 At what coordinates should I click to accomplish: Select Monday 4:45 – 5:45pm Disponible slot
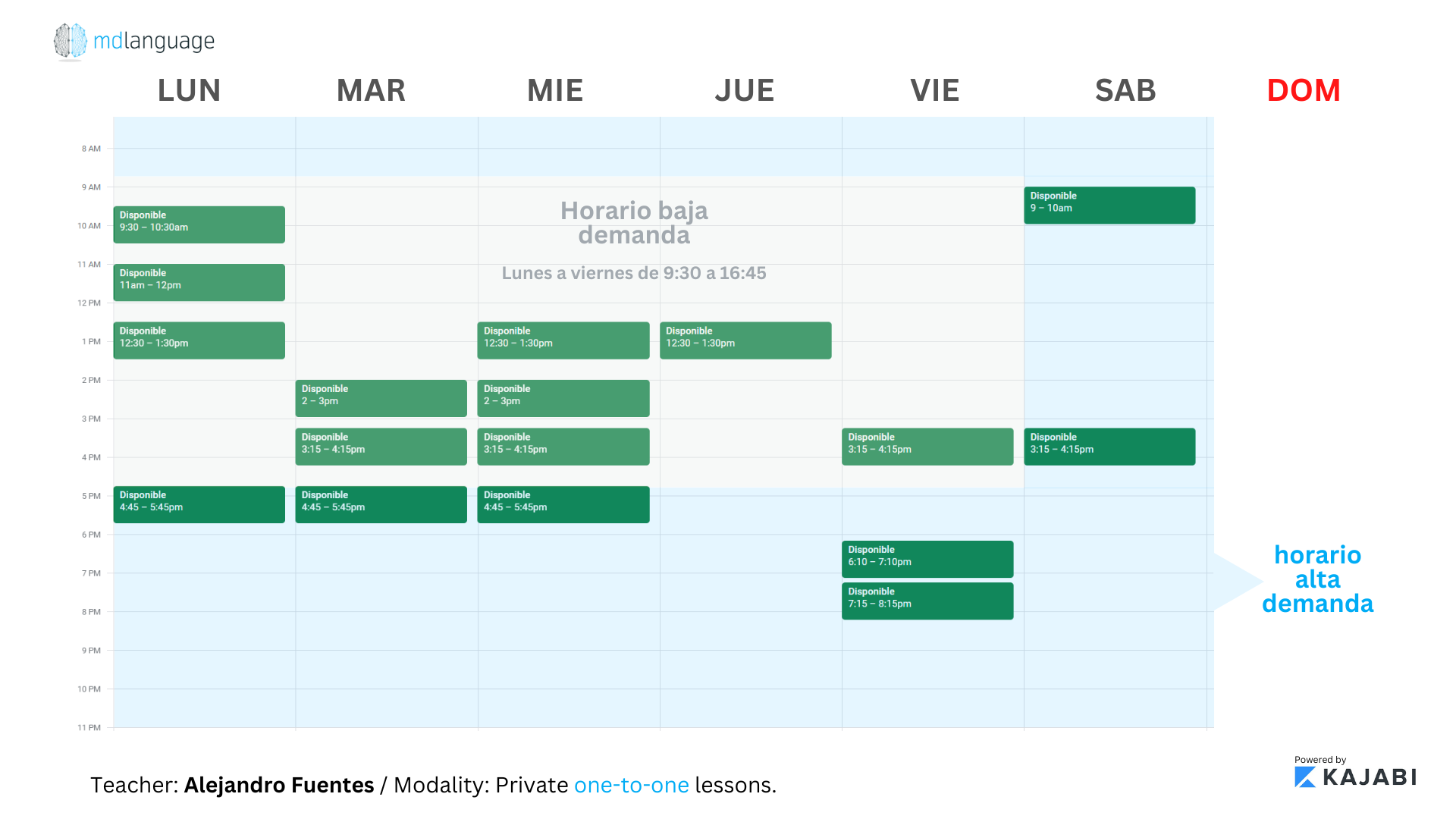point(199,504)
